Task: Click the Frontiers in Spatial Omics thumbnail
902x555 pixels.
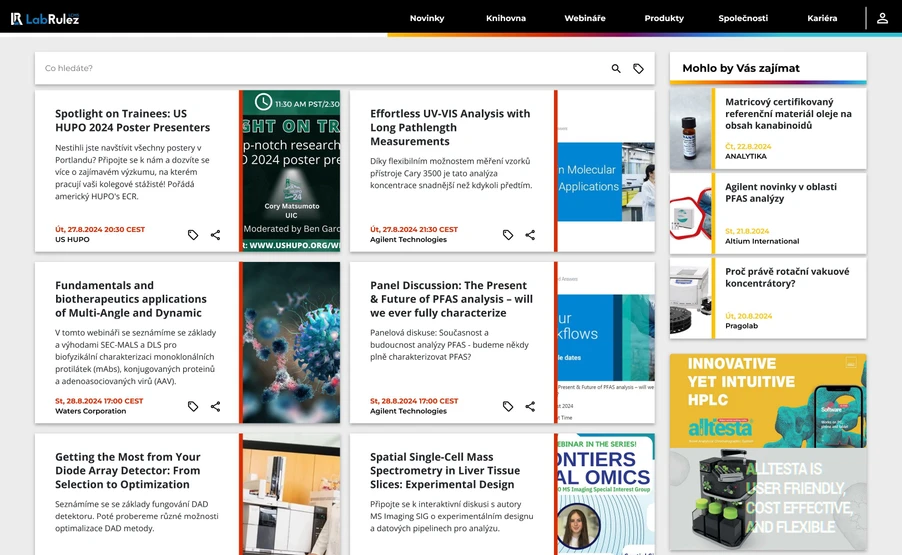Action: [x=606, y=494]
